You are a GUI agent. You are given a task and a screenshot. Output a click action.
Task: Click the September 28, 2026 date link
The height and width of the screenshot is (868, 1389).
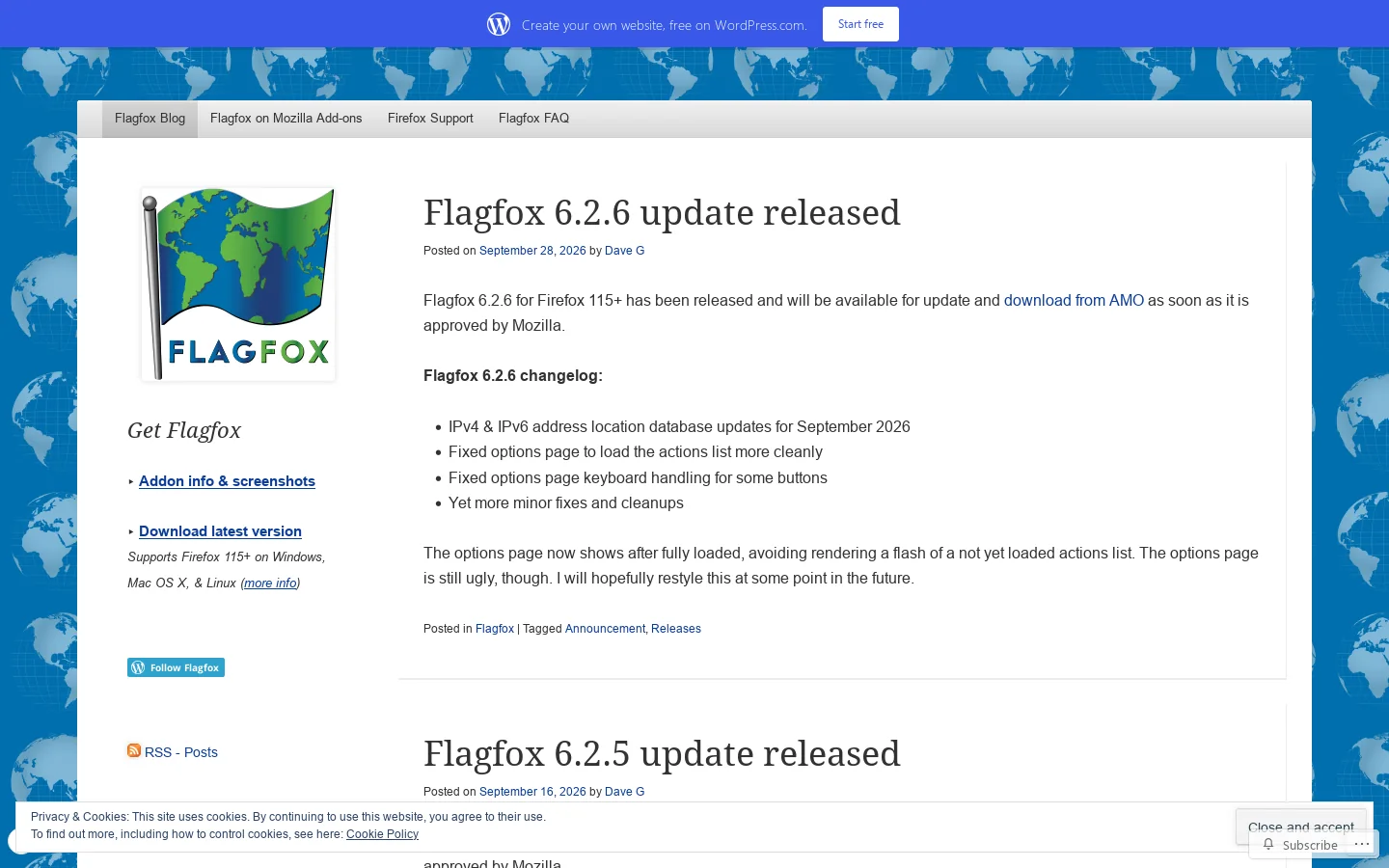pyautogui.click(x=532, y=251)
